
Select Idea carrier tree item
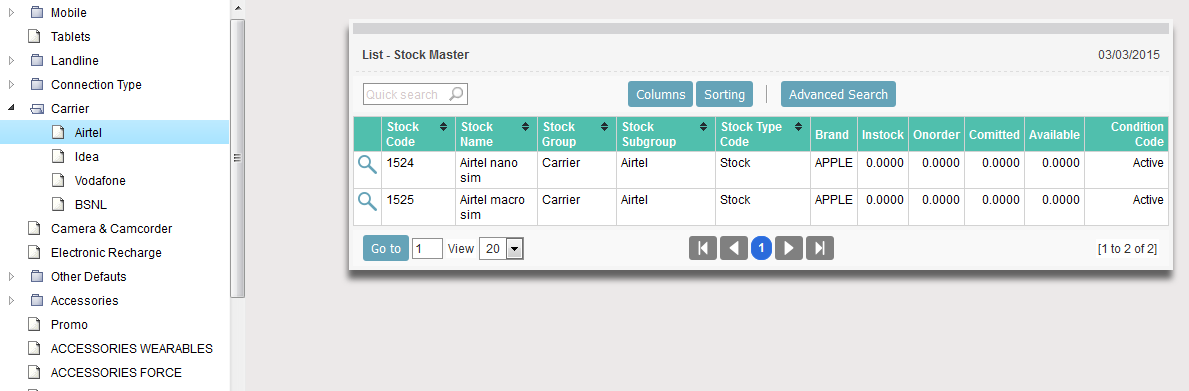86,157
